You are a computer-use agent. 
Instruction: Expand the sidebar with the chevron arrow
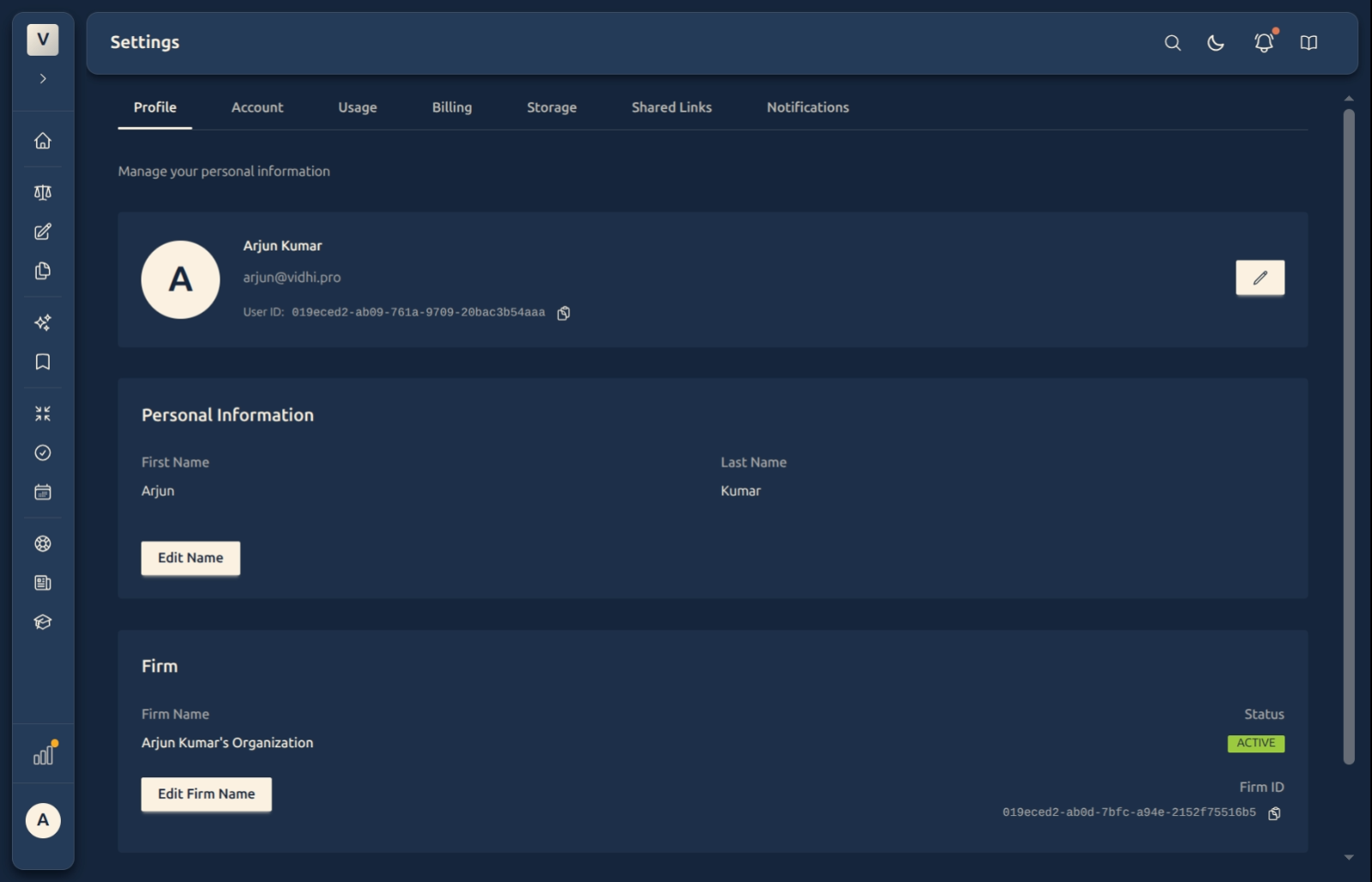click(43, 79)
